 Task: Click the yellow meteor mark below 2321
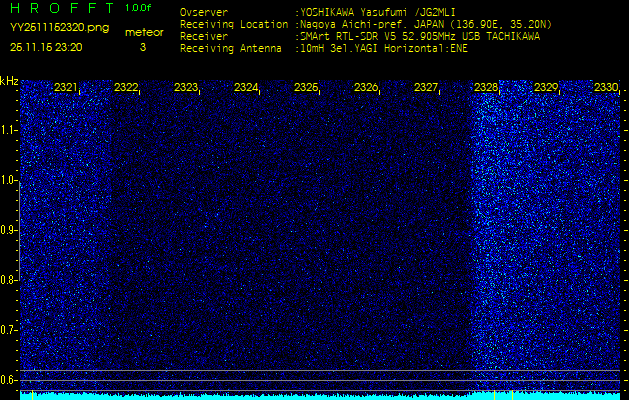(x=32, y=396)
